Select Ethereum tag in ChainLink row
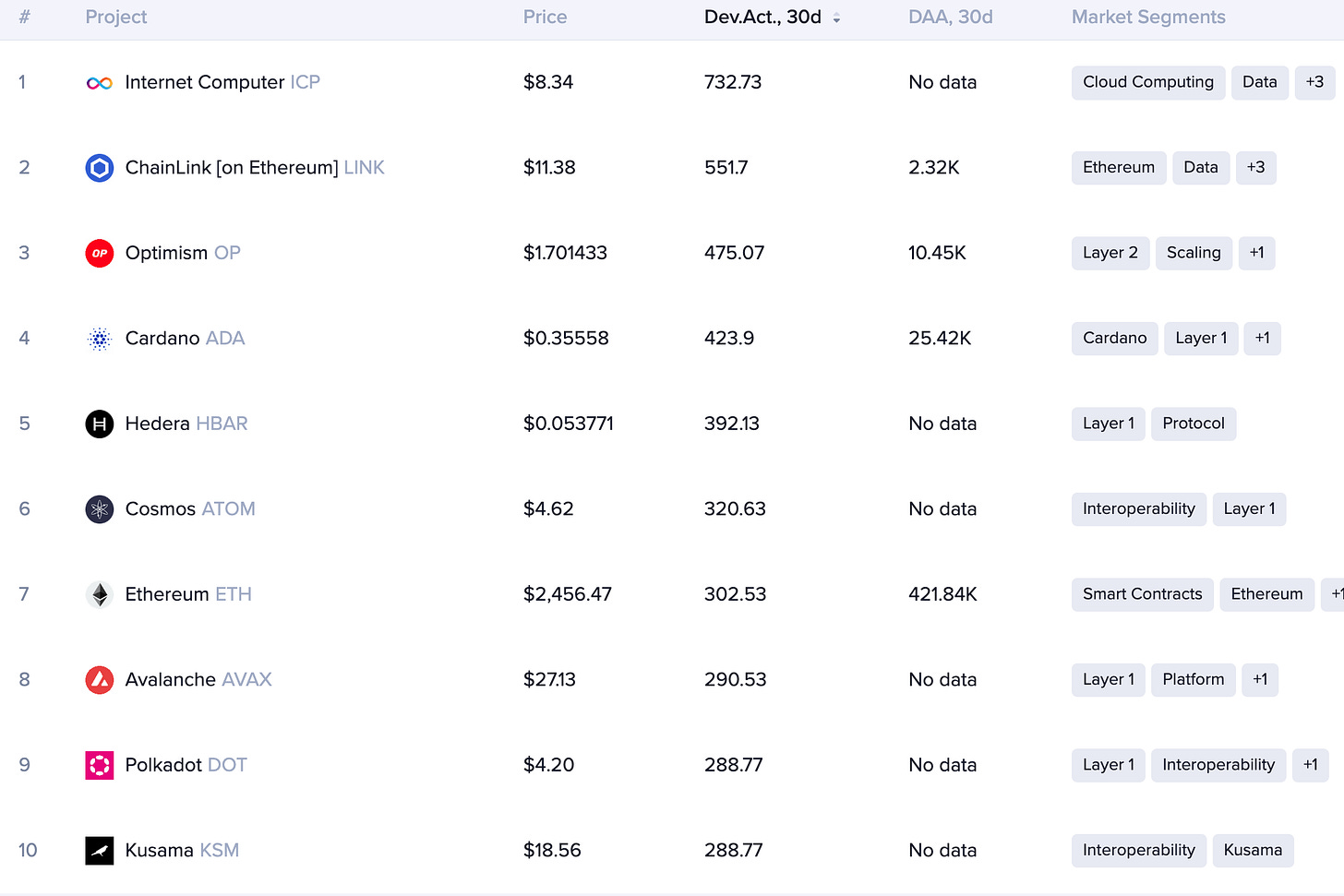Screen dimensions: 1344x896 (1119, 168)
